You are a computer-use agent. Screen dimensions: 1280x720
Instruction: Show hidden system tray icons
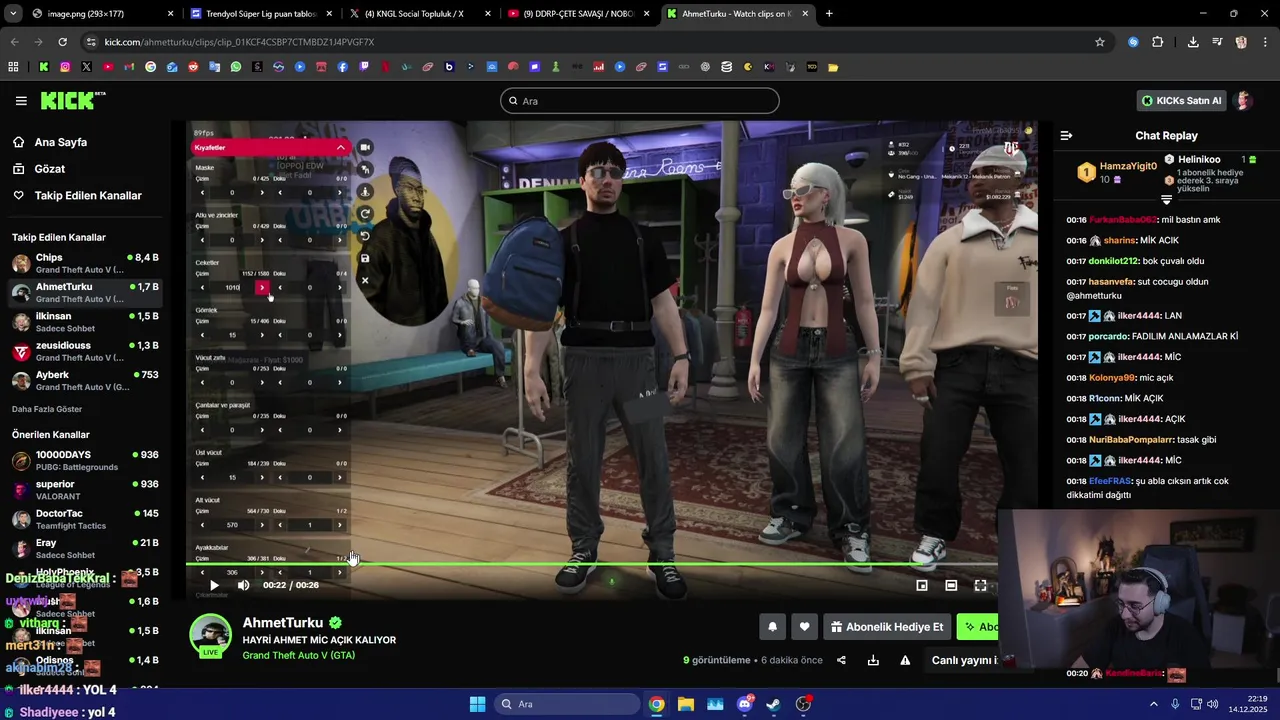1153,704
